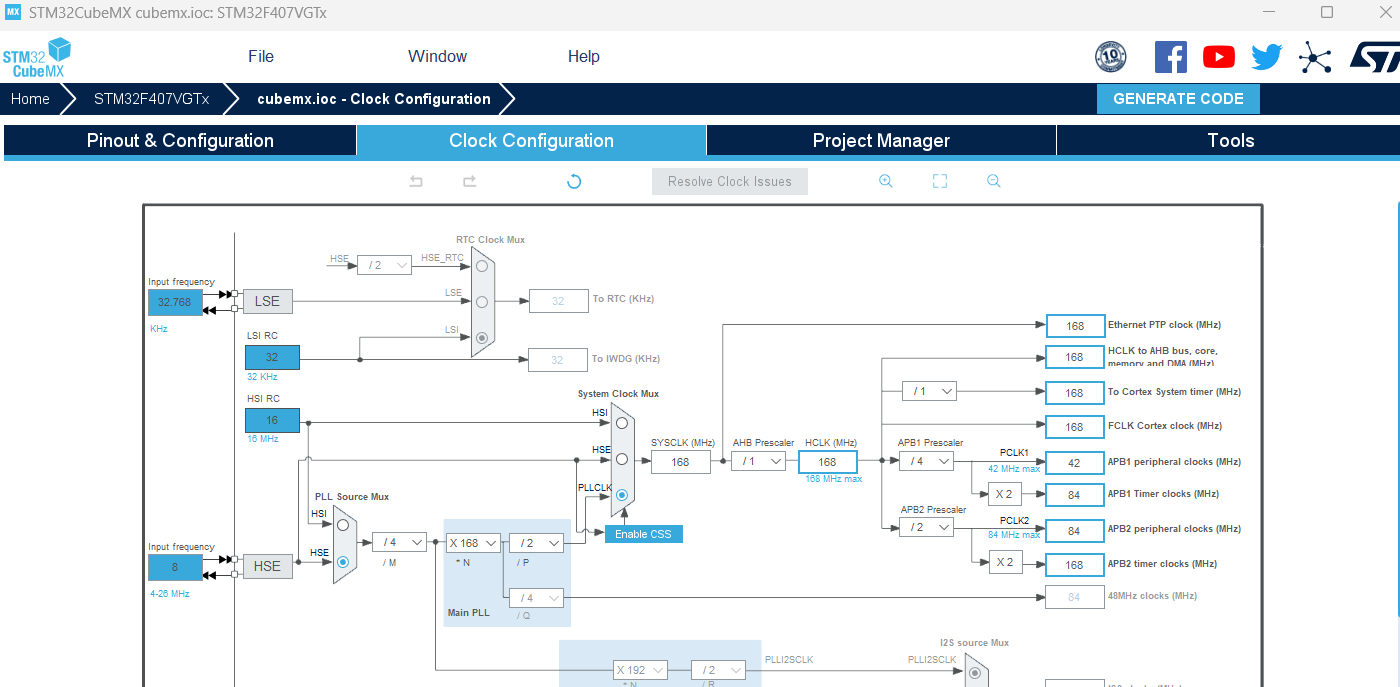
Task: Zoom out on the clock diagram
Action: (993, 181)
